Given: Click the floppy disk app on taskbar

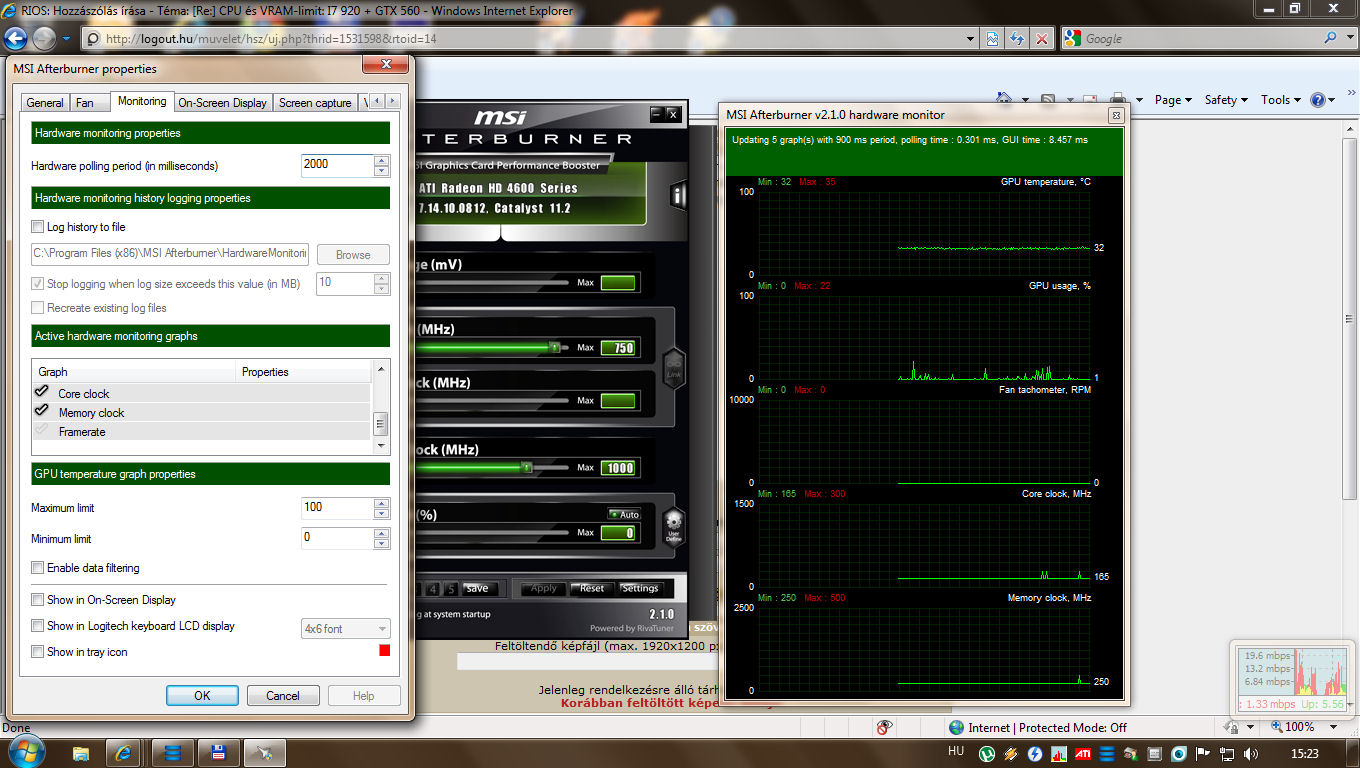Looking at the screenshot, I should [x=217, y=753].
